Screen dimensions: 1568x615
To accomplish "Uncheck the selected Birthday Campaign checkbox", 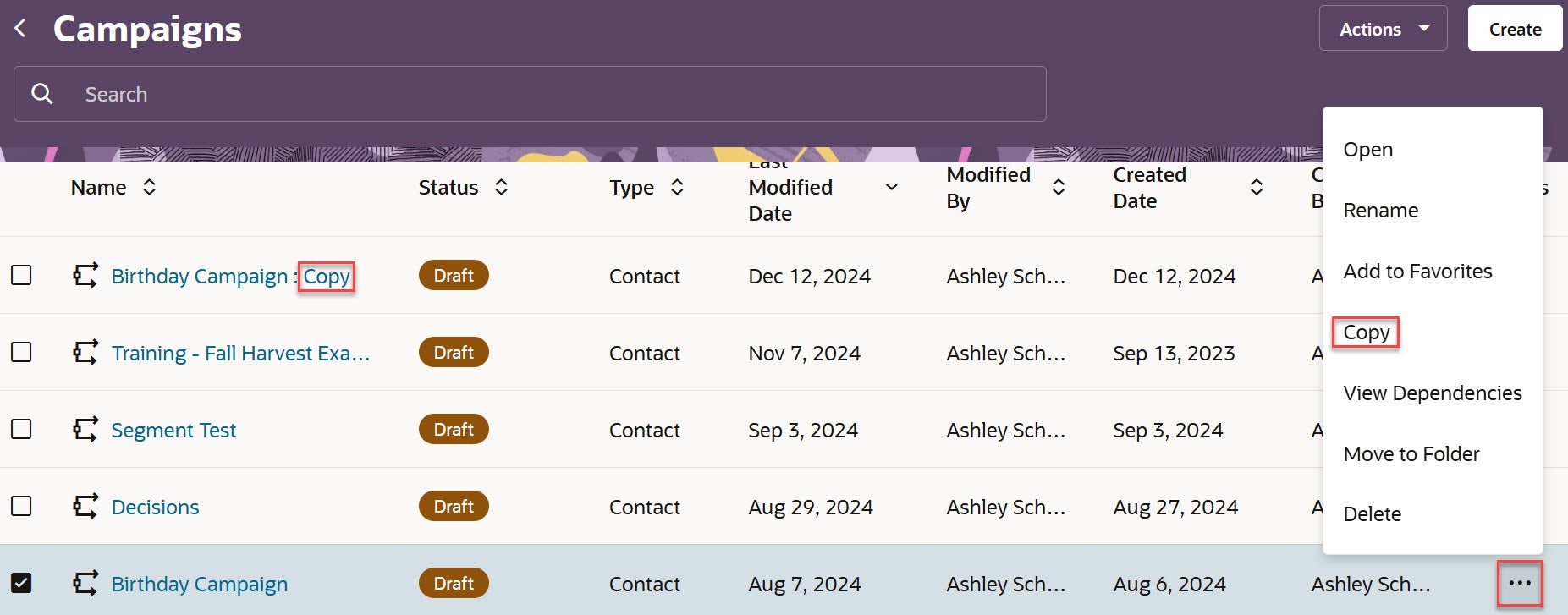I will point(21,583).
